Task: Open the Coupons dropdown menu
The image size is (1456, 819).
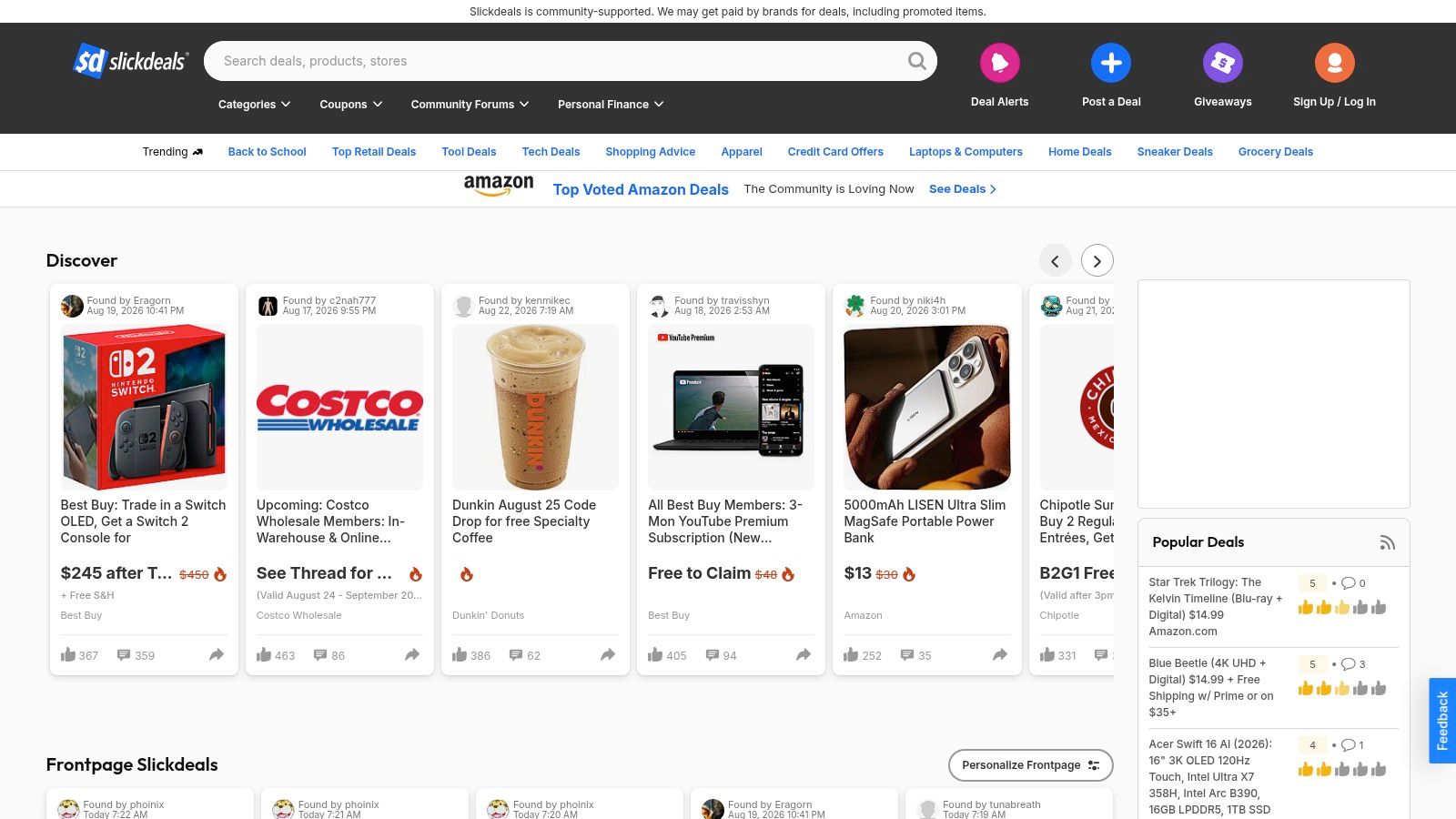Action: coord(350,105)
